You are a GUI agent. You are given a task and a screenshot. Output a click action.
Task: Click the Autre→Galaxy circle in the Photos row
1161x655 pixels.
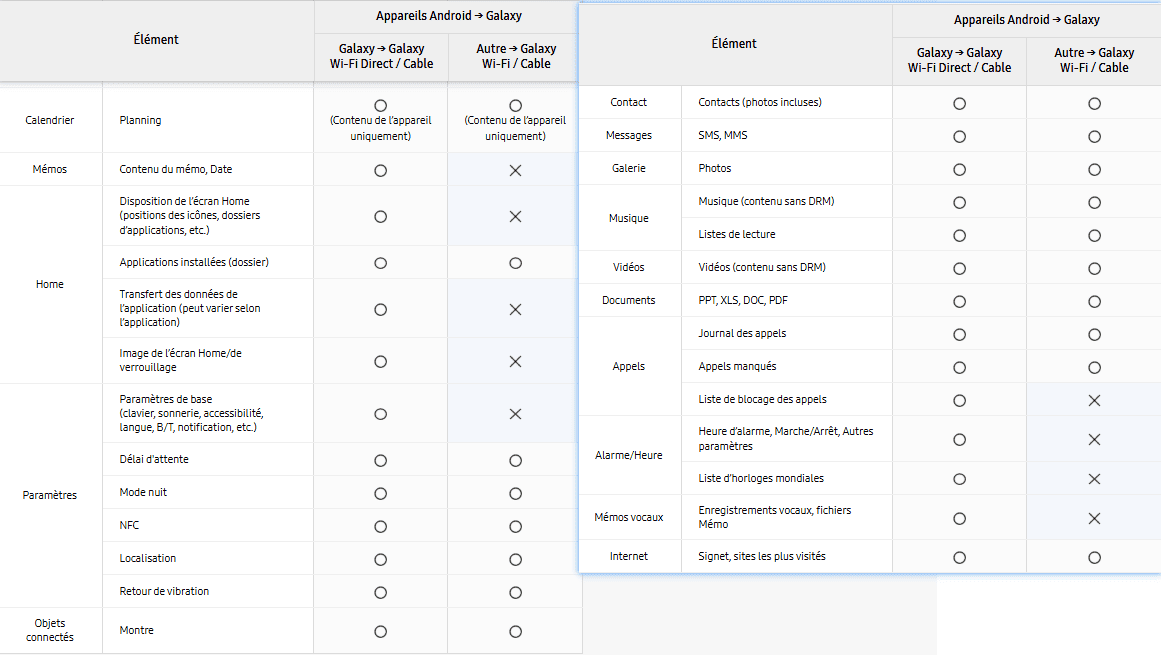[1094, 169]
